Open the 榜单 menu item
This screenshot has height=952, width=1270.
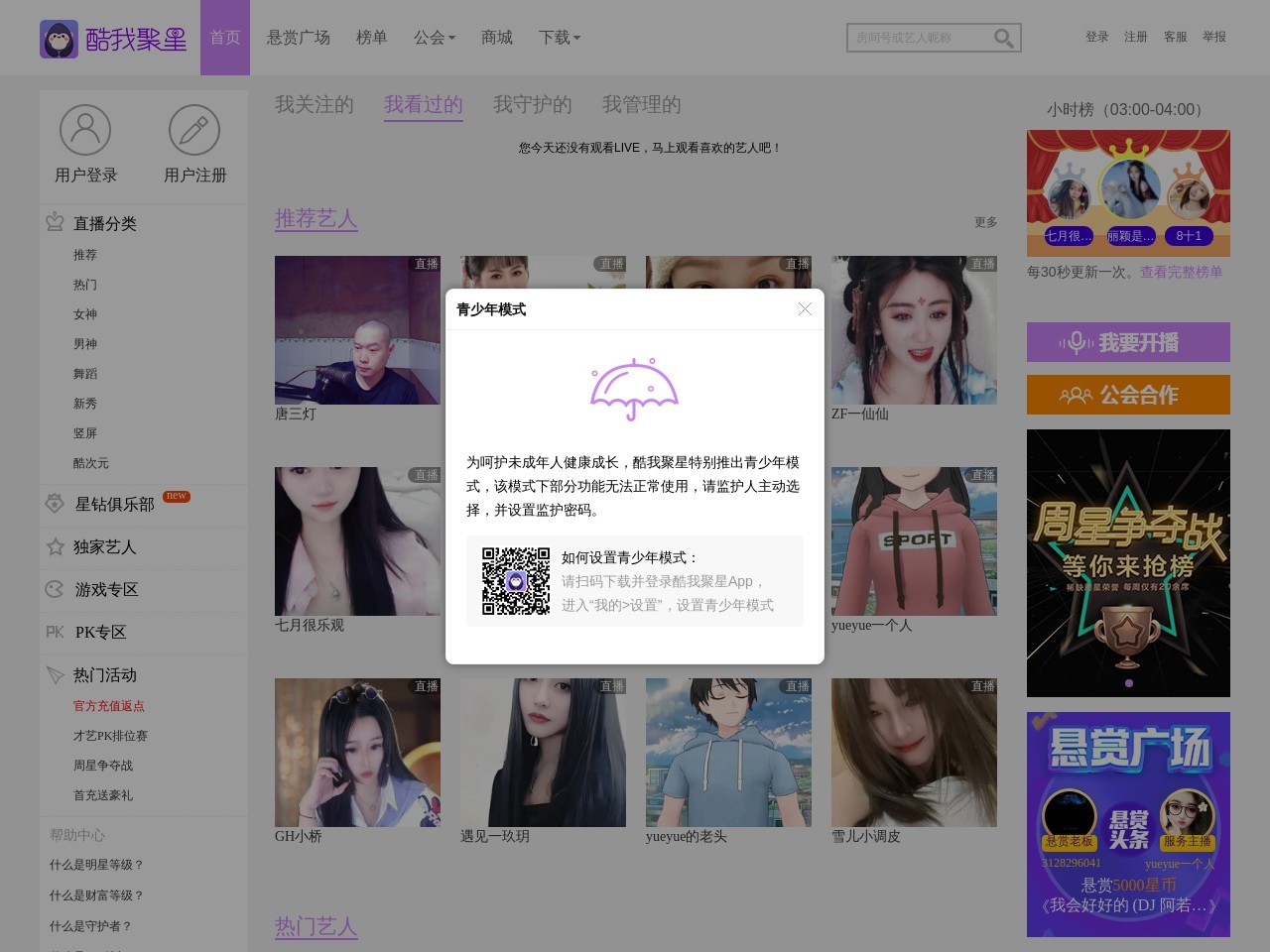tap(371, 38)
